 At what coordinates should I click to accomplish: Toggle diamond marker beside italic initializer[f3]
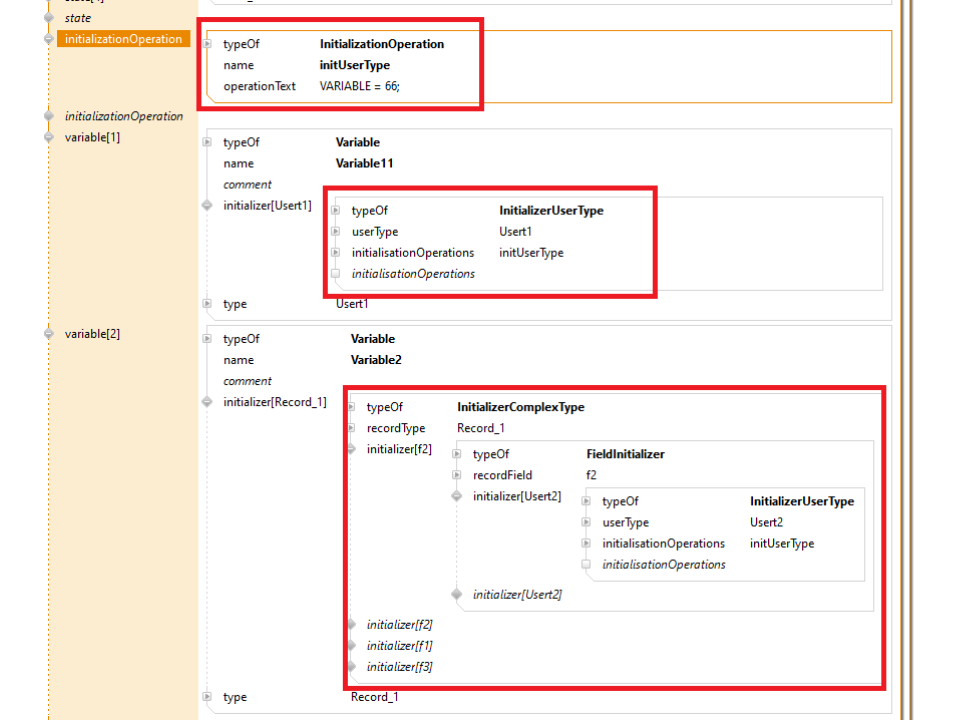[x=352, y=667]
